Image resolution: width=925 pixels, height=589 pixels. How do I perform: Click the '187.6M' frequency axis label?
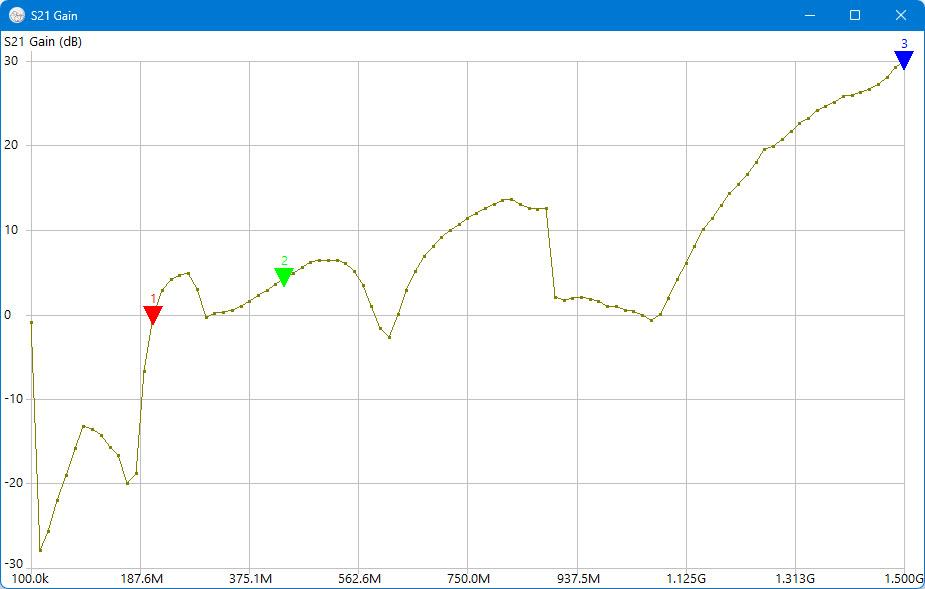click(x=142, y=578)
